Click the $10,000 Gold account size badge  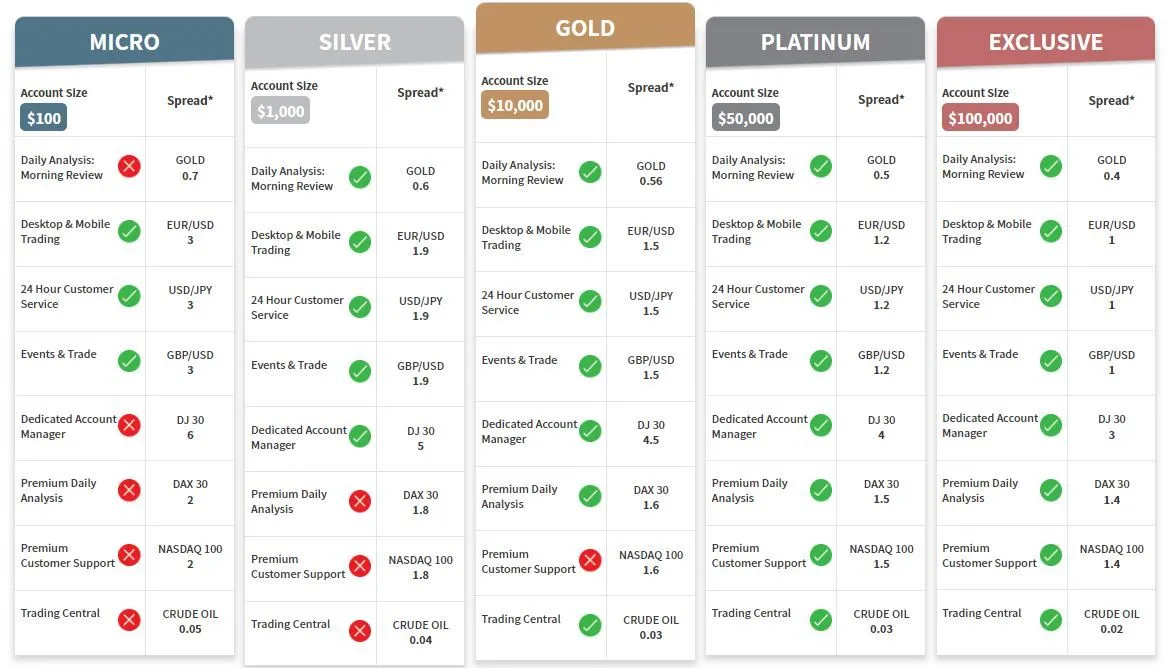pos(515,105)
